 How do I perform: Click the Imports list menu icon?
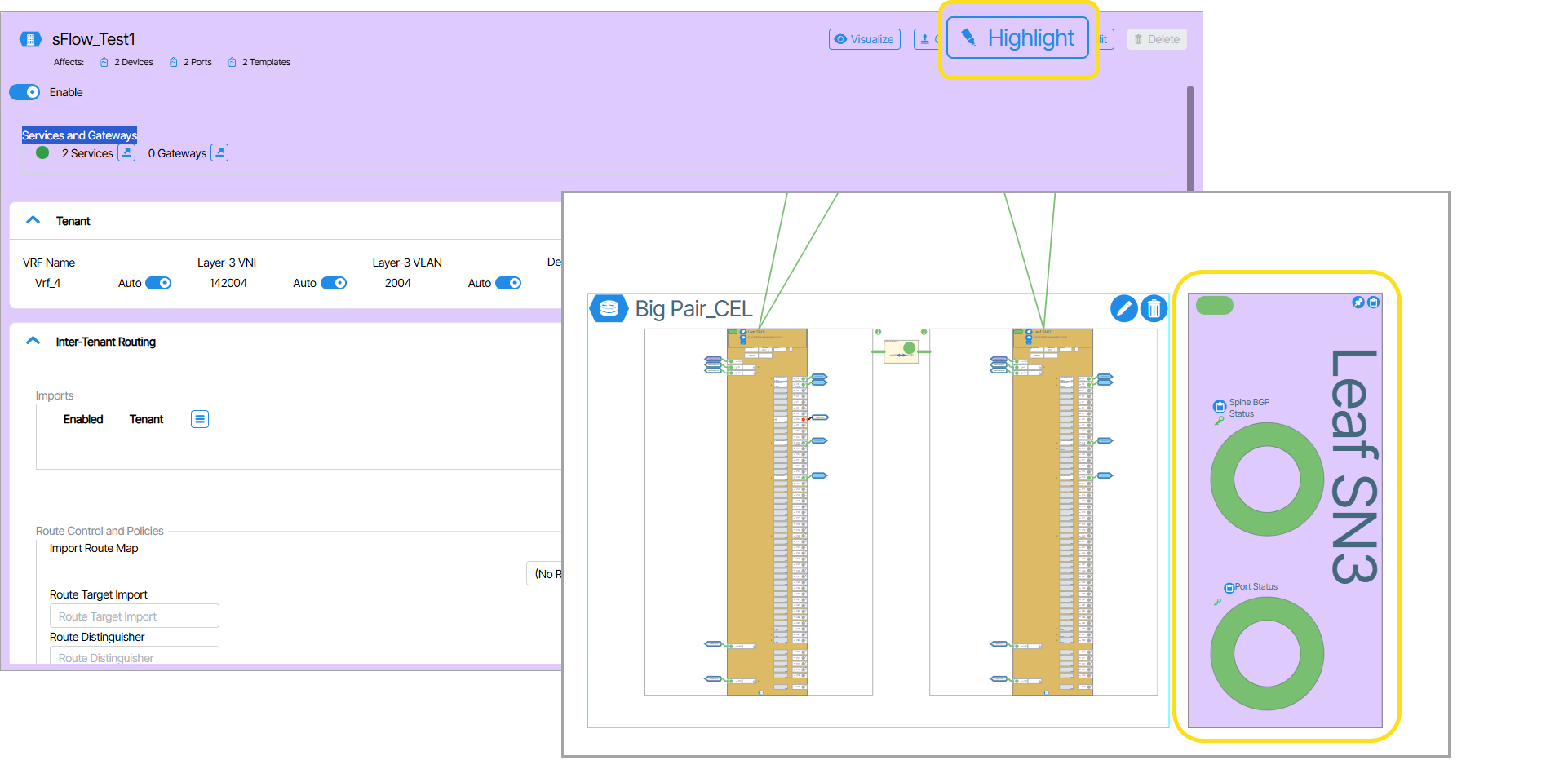200,419
